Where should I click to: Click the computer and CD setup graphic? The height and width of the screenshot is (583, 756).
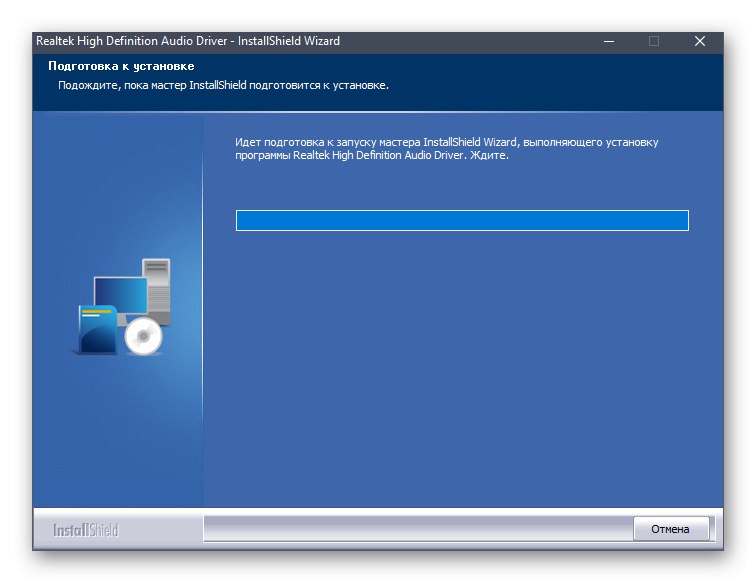pyautogui.click(x=124, y=307)
